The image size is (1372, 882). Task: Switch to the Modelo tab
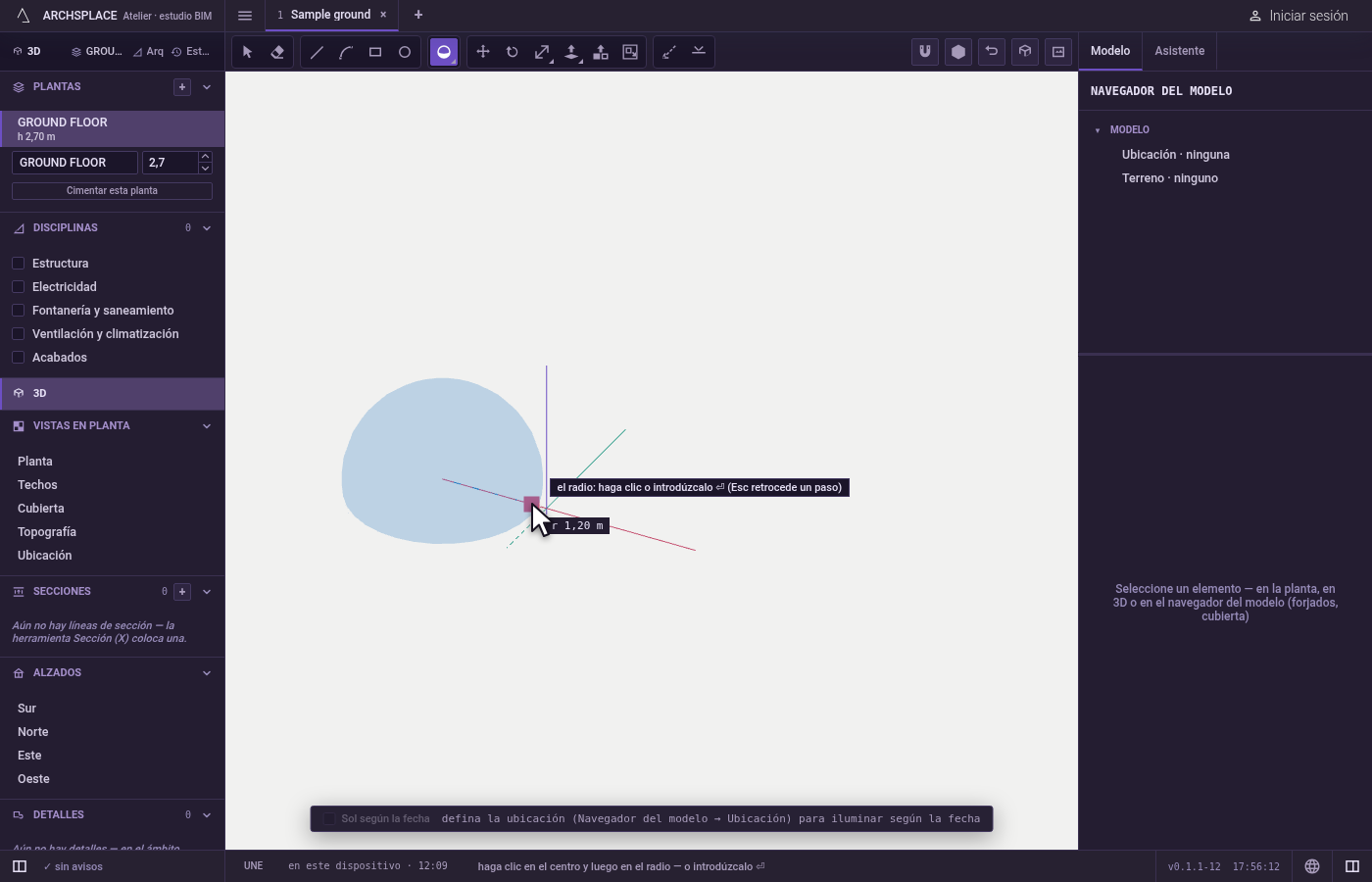1110,51
